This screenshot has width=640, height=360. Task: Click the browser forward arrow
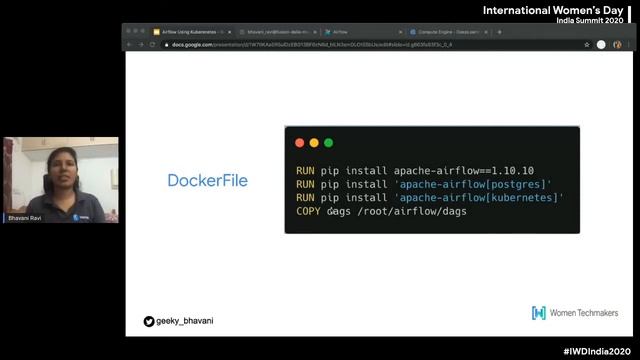141,44
